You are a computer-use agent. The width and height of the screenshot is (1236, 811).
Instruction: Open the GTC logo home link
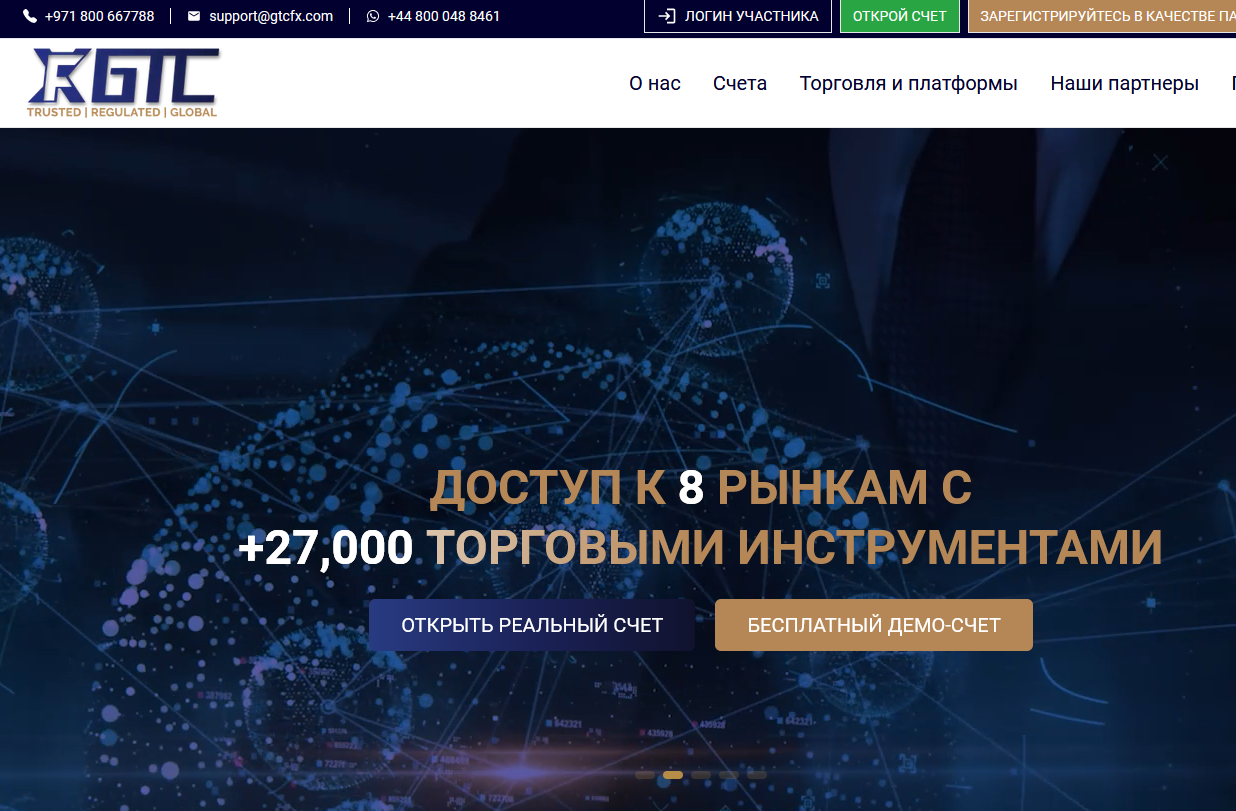(123, 83)
